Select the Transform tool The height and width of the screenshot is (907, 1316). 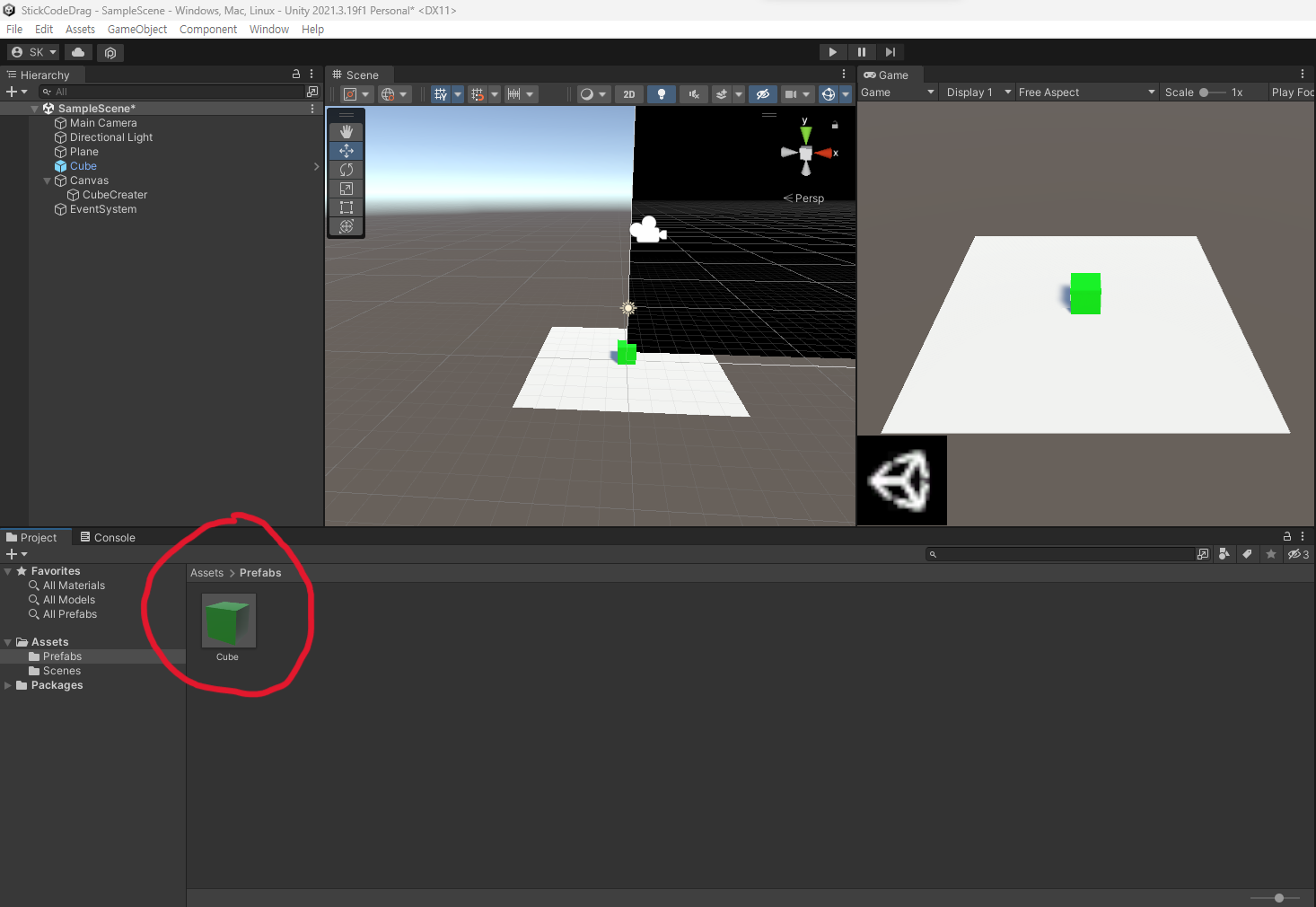point(347,225)
